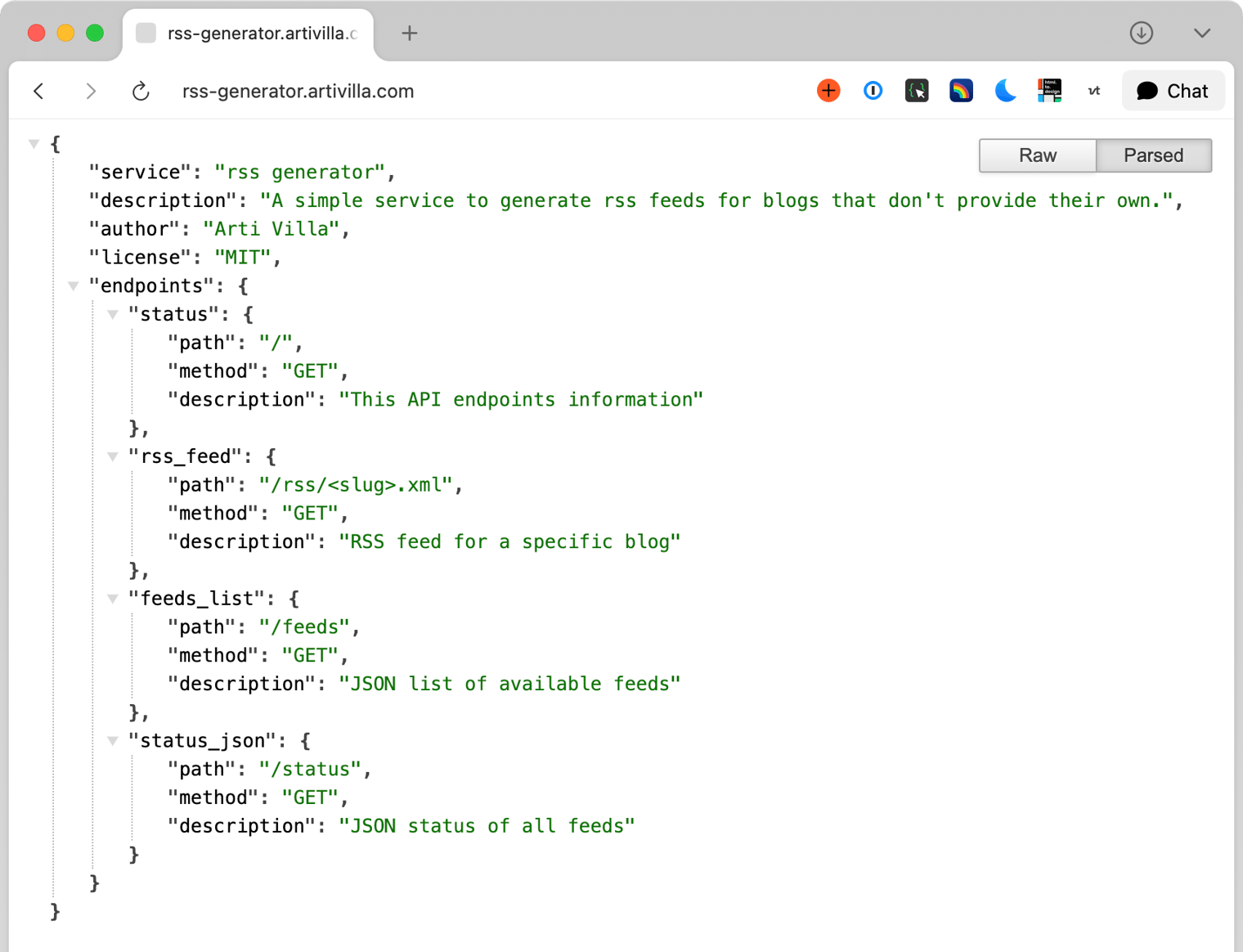
Task: Toggle the blue moon dark mode extension
Action: [x=1005, y=91]
